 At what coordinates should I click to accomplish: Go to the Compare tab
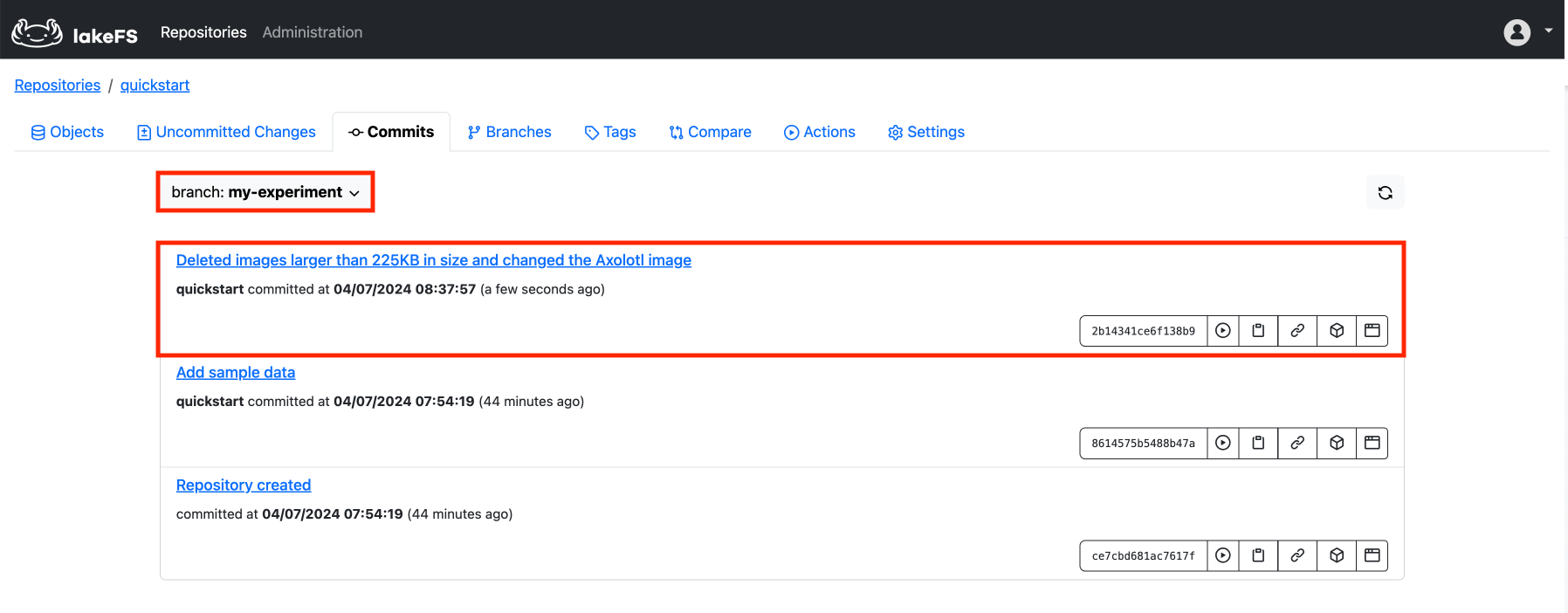point(710,132)
